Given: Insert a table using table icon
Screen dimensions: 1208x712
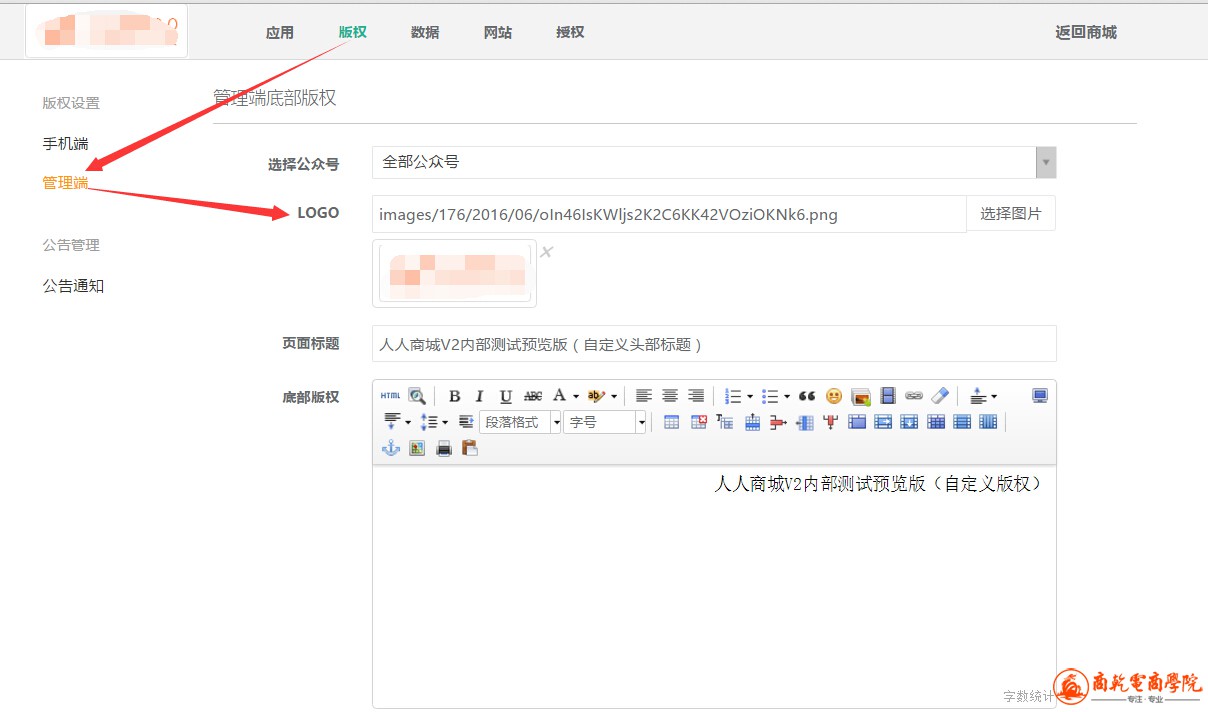Looking at the screenshot, I should click(x=671, y=422).
